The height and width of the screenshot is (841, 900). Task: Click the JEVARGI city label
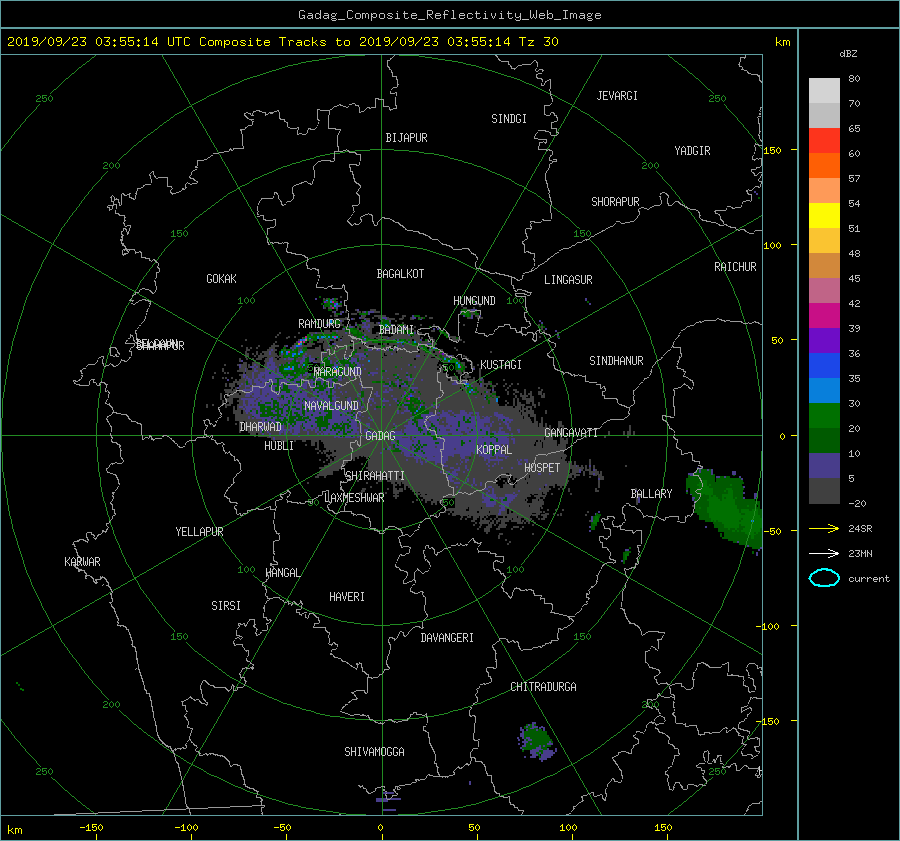pyautogui.click(x=617, y=96)
